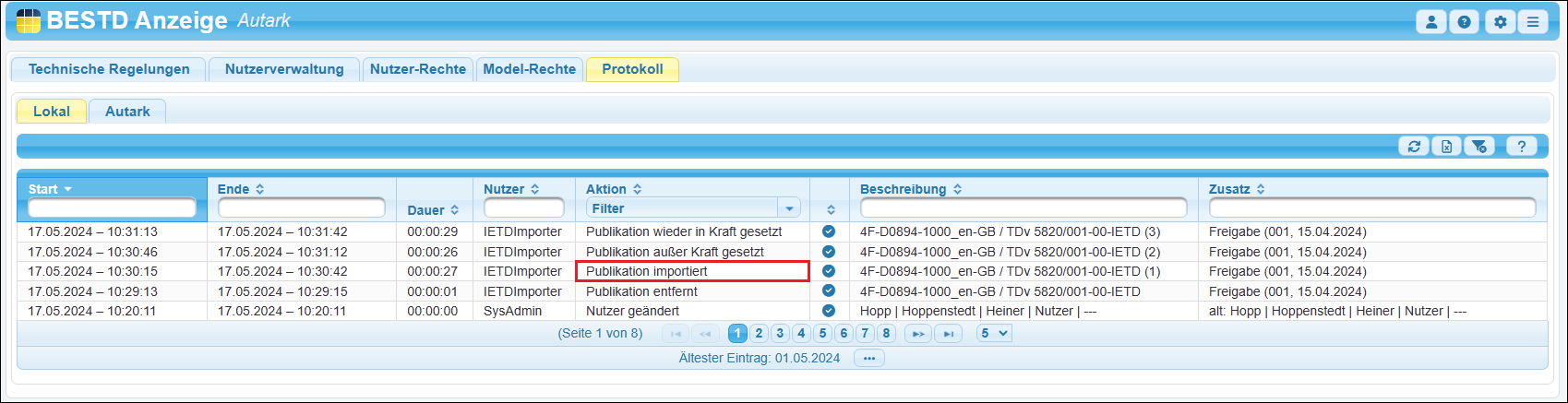Click ellipsis button beside Ältester Eintrag
The height and width of the screenshot is (403, 1568).
pyautogui.click(x=869, y=358)
